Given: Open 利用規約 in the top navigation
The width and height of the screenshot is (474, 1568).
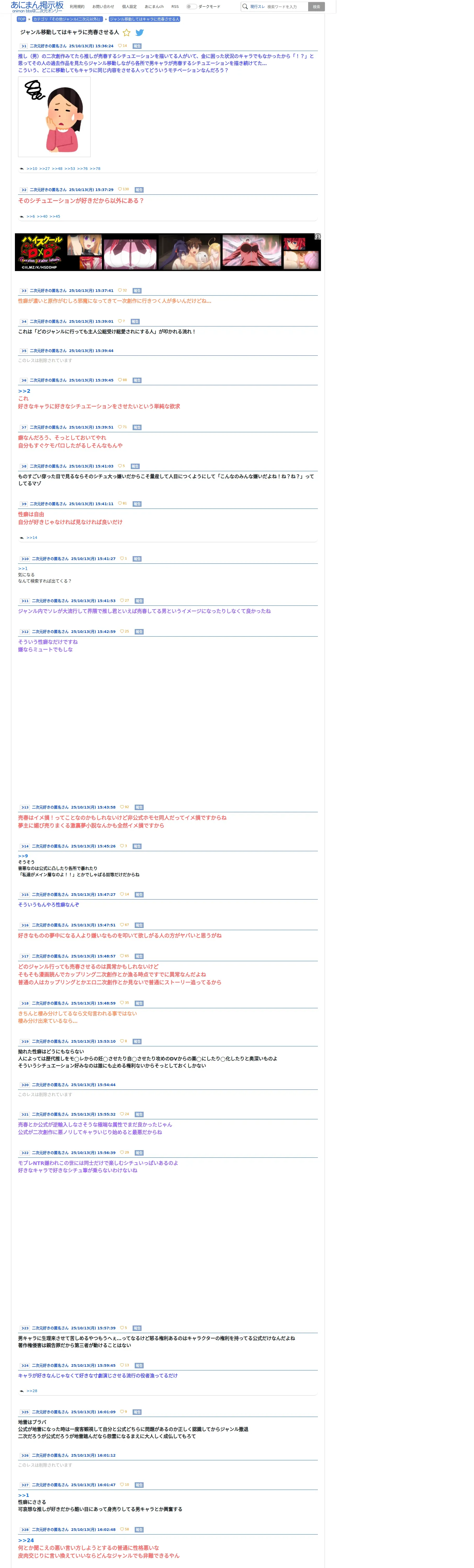Looking at the screenshot, I should [x=77, y=7].
